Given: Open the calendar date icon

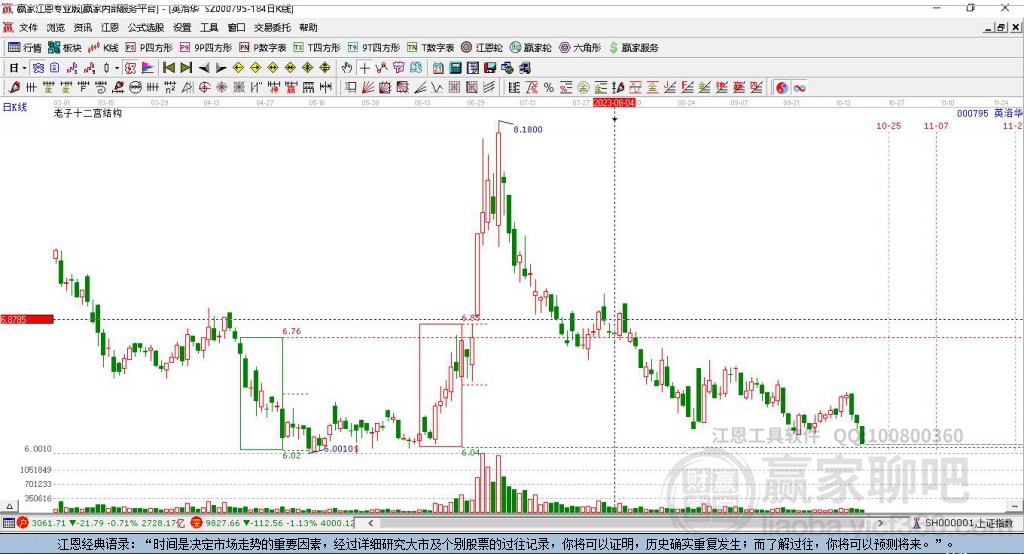Looking at the screenshot, I should click(438, 68).
